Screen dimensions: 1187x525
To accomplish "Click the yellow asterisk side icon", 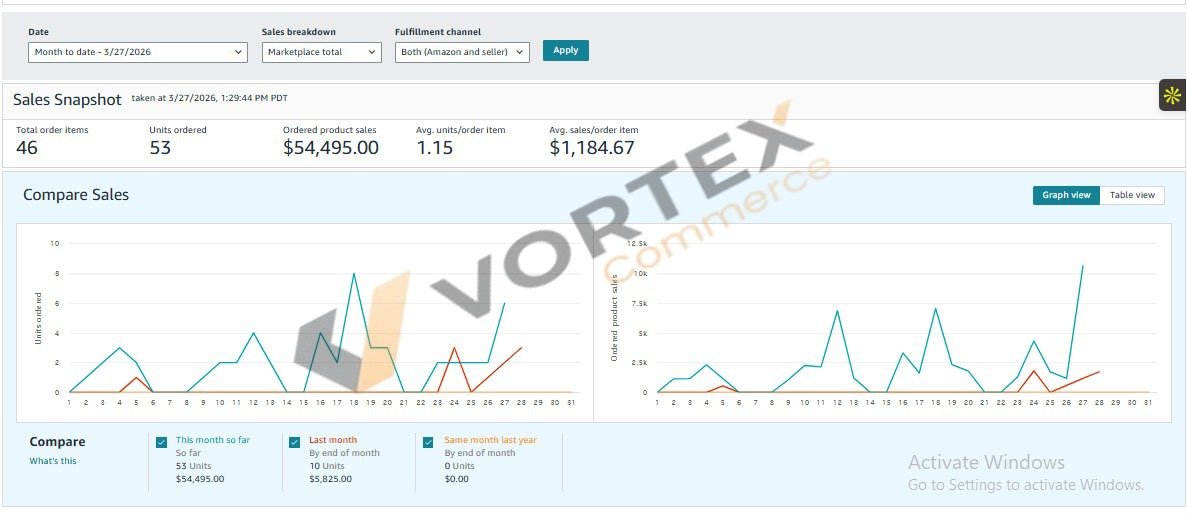I will pyautogui.click(x=1173, y=95).
